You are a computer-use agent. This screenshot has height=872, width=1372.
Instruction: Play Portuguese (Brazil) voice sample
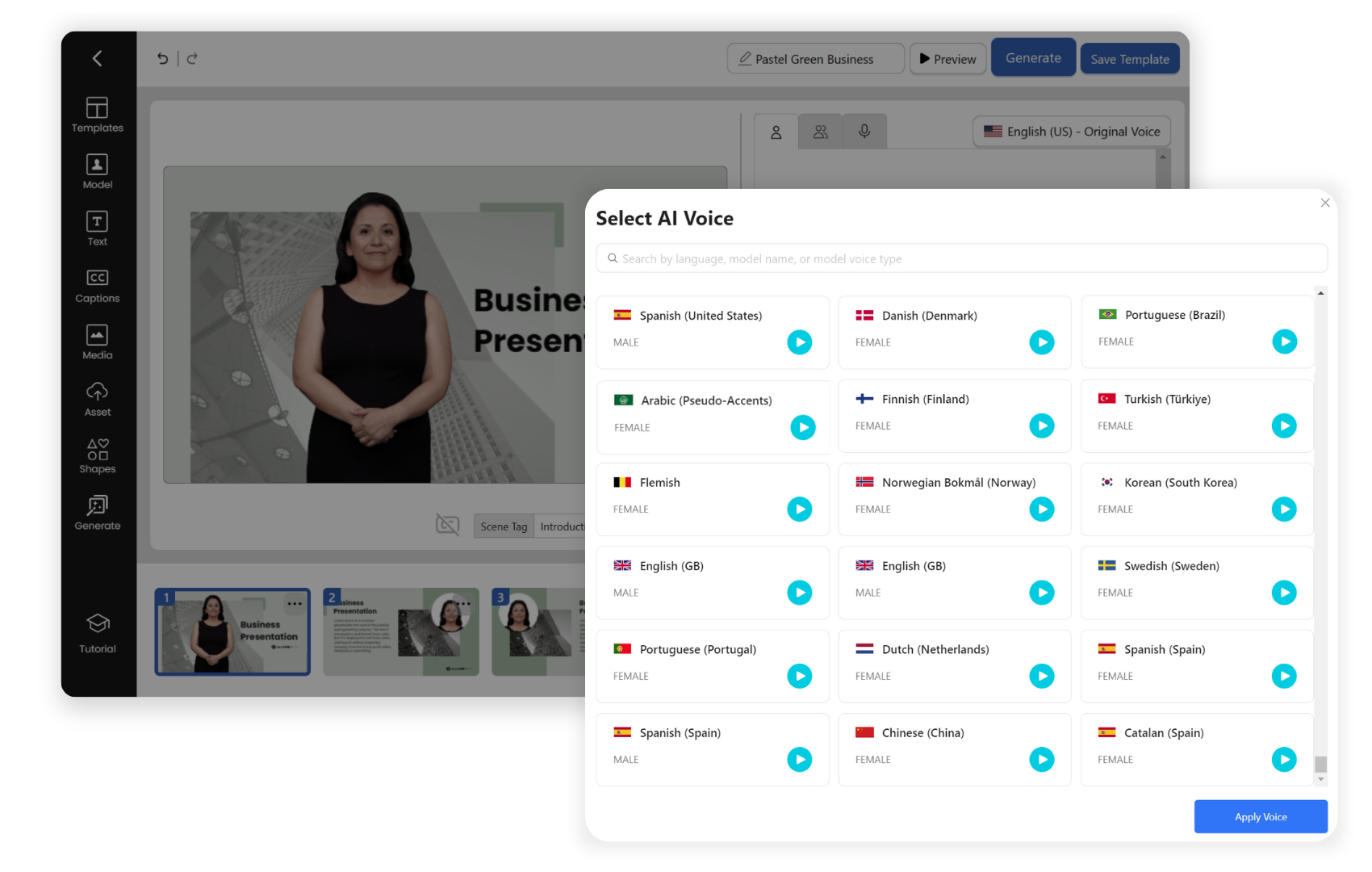tap(1285, 342)
